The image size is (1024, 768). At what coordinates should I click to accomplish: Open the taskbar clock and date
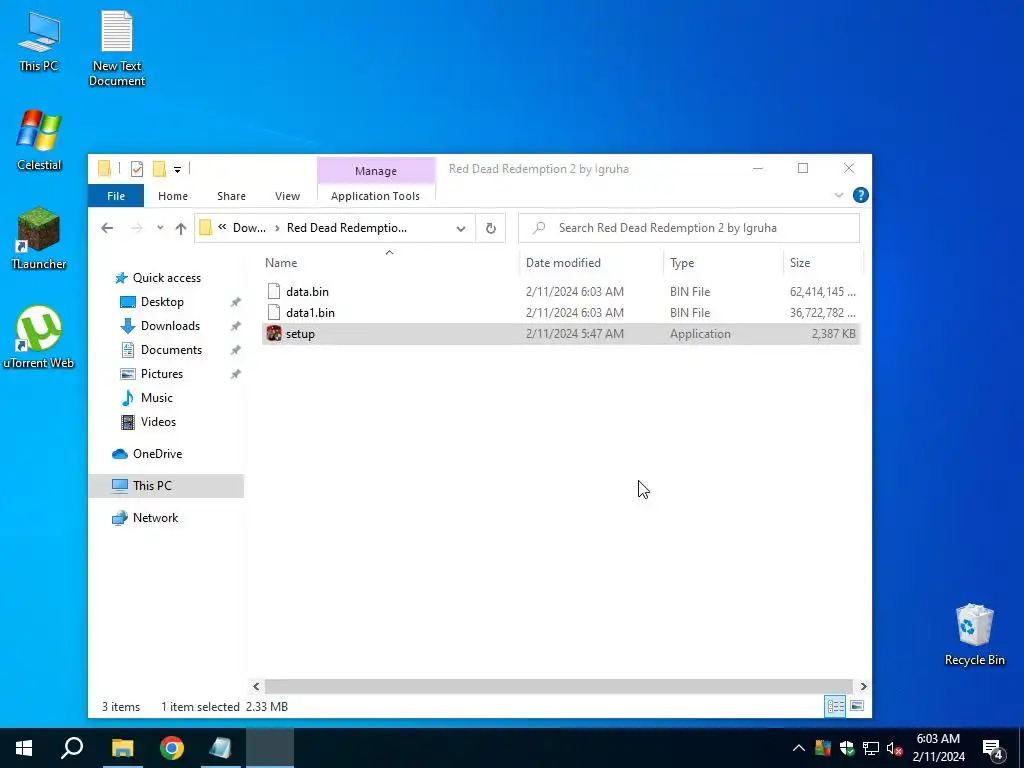(938, 748)
